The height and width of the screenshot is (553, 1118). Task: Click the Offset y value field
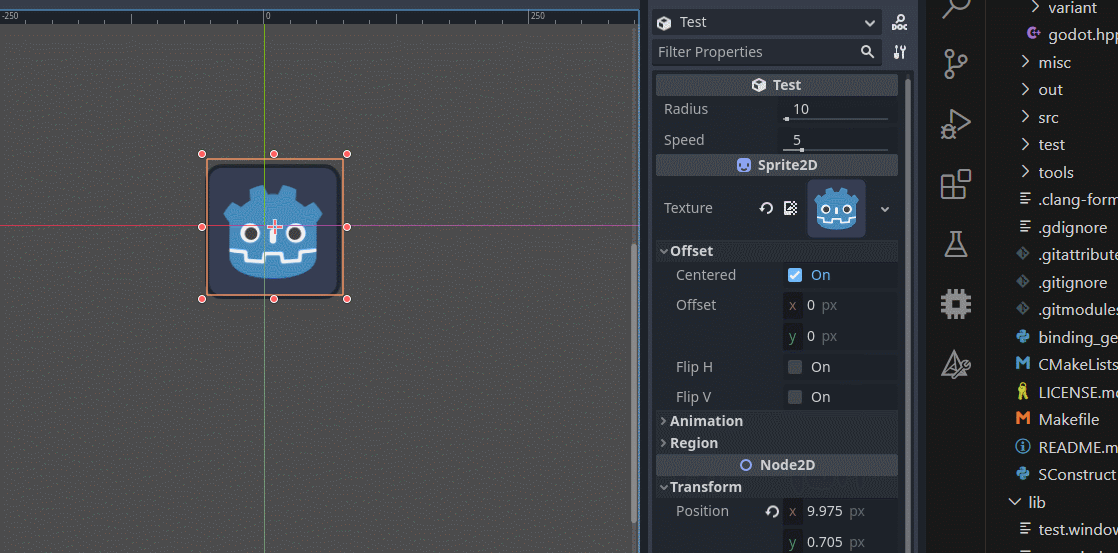click(x=840, y=336)
